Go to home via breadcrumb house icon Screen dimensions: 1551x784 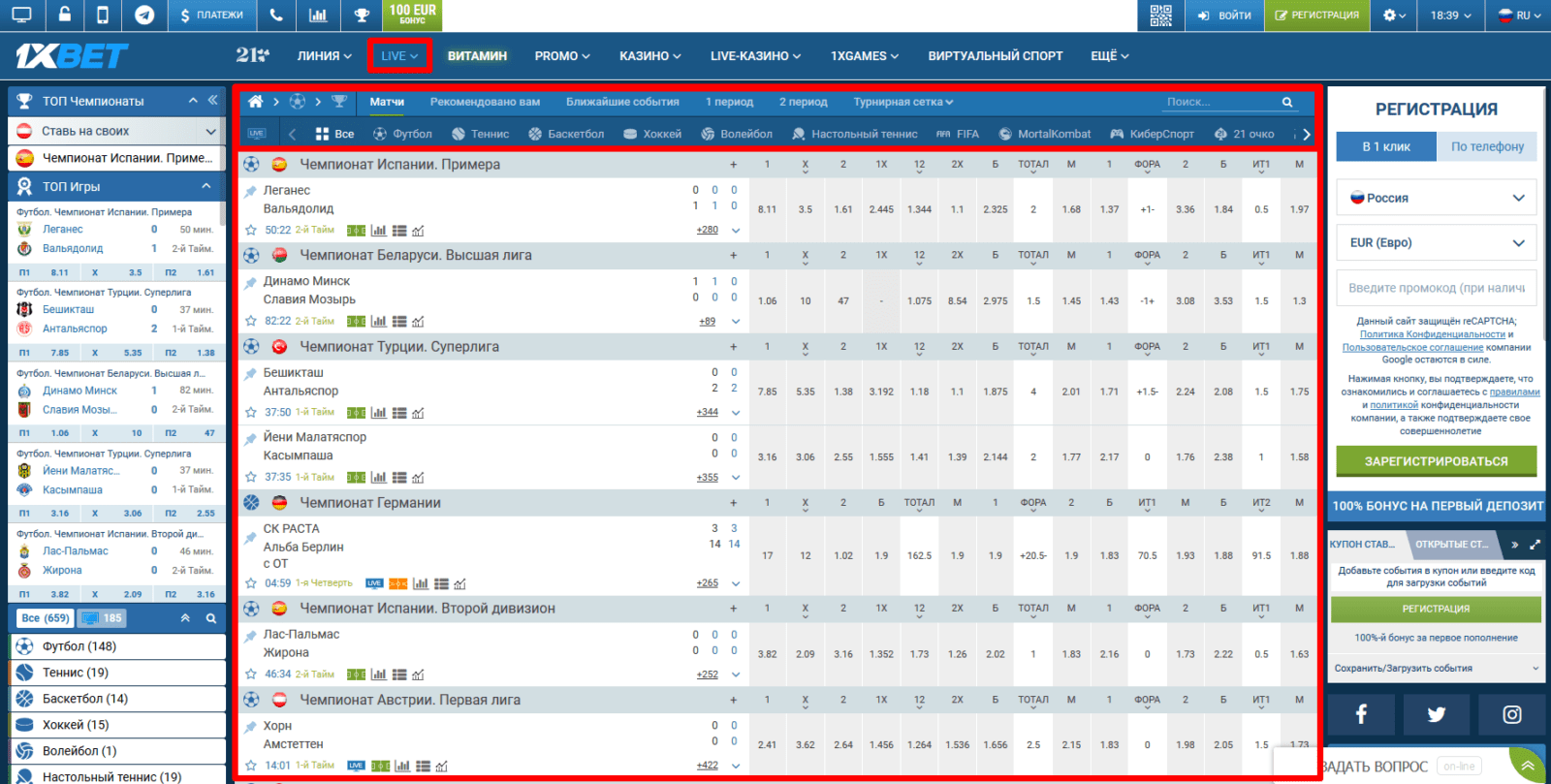pos(256,102)
